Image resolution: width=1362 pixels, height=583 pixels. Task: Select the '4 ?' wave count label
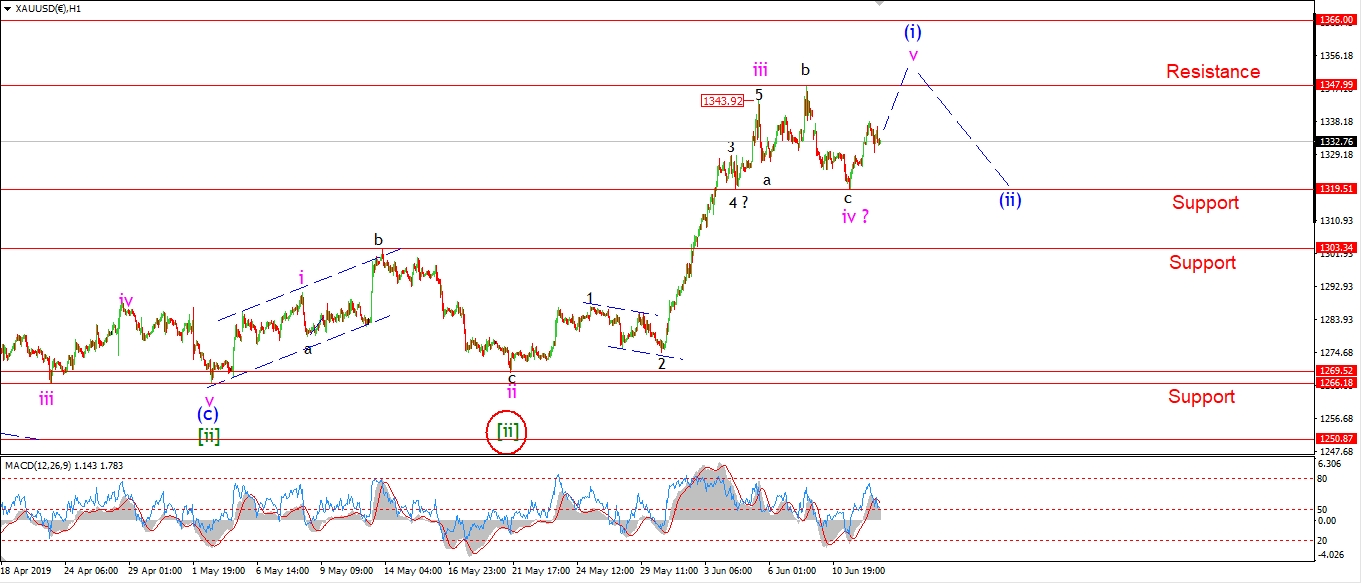[x=738, y=202]
